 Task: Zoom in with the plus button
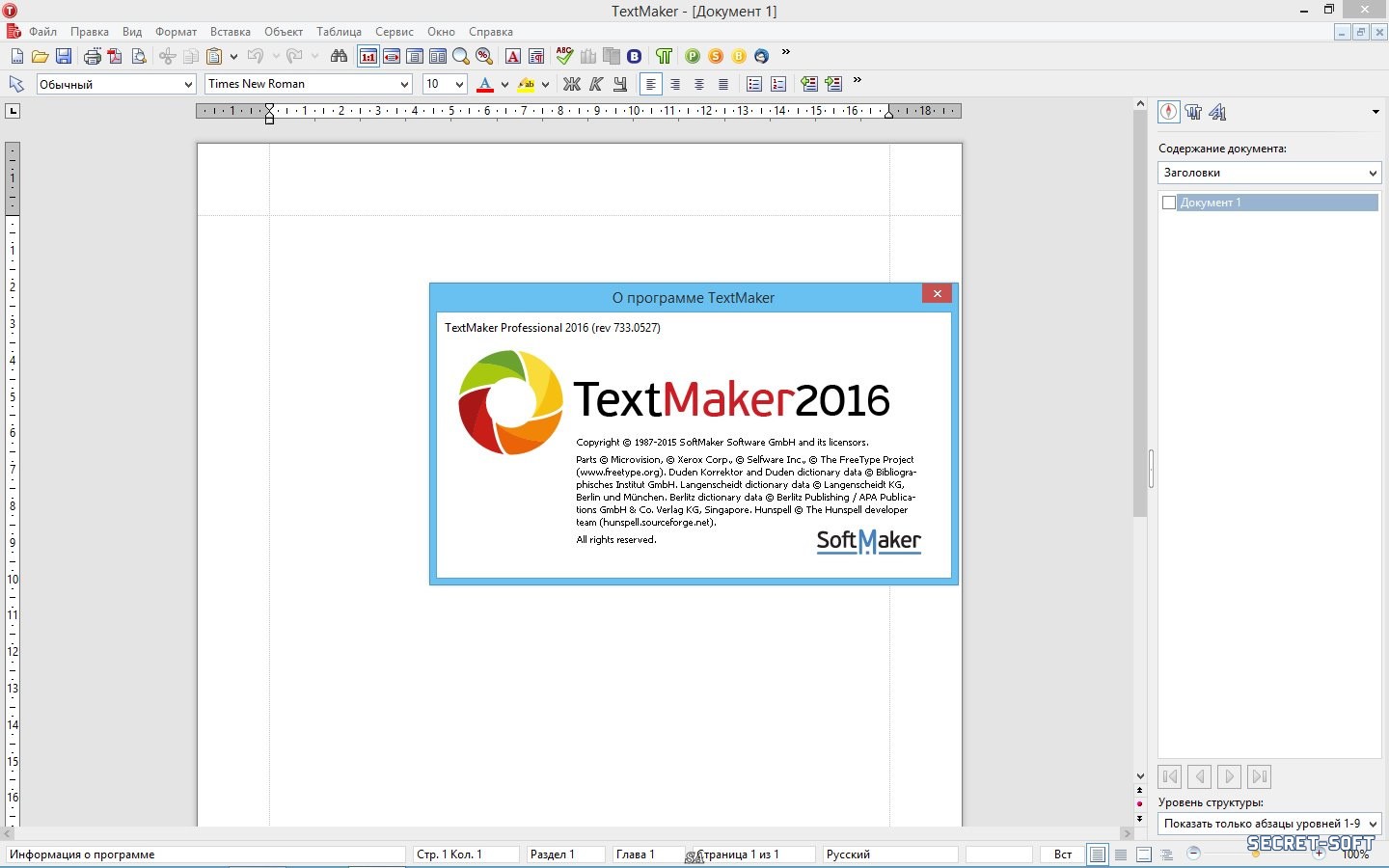click(1320, 854)
